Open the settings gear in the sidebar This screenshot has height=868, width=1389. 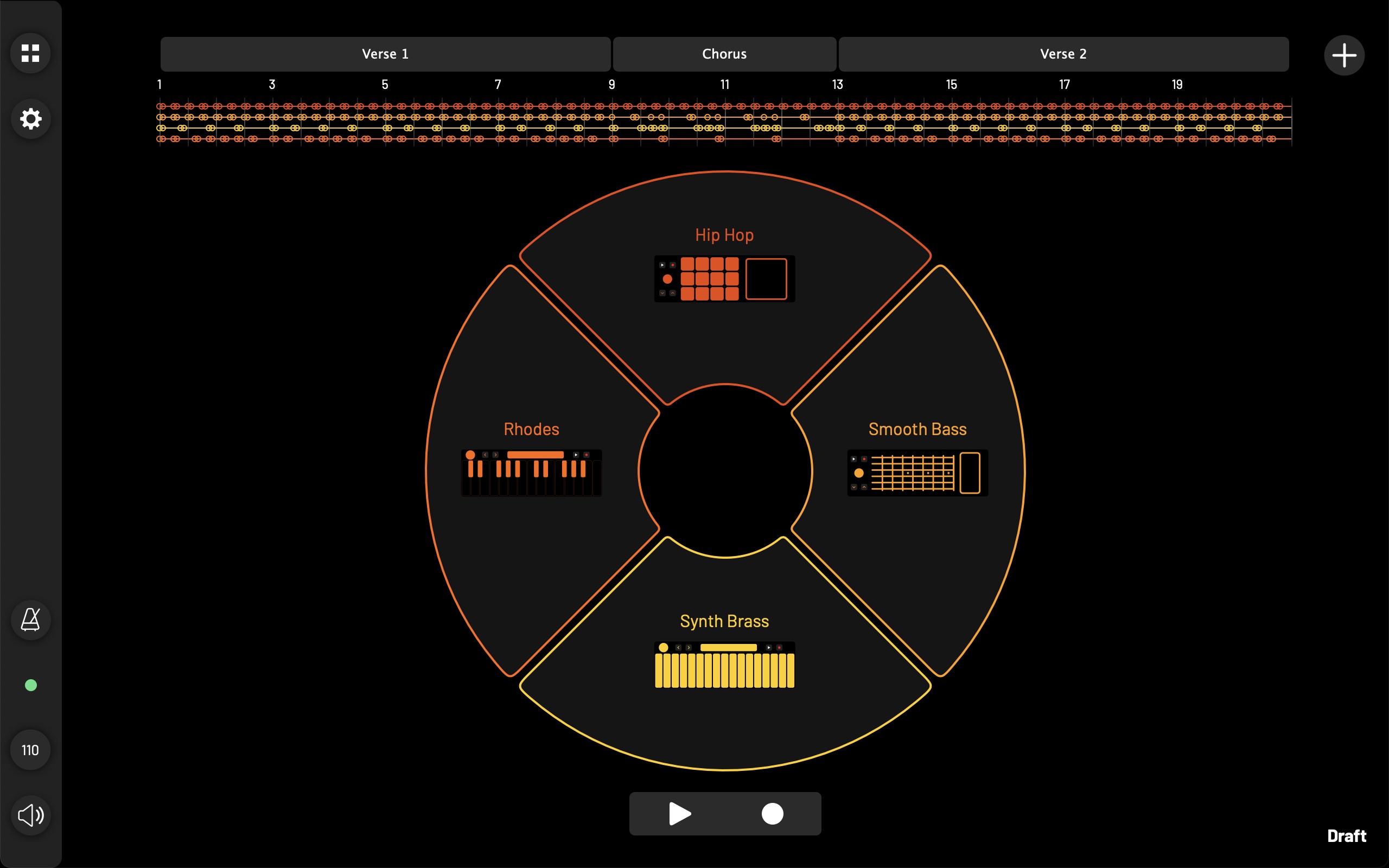(30, 119)
